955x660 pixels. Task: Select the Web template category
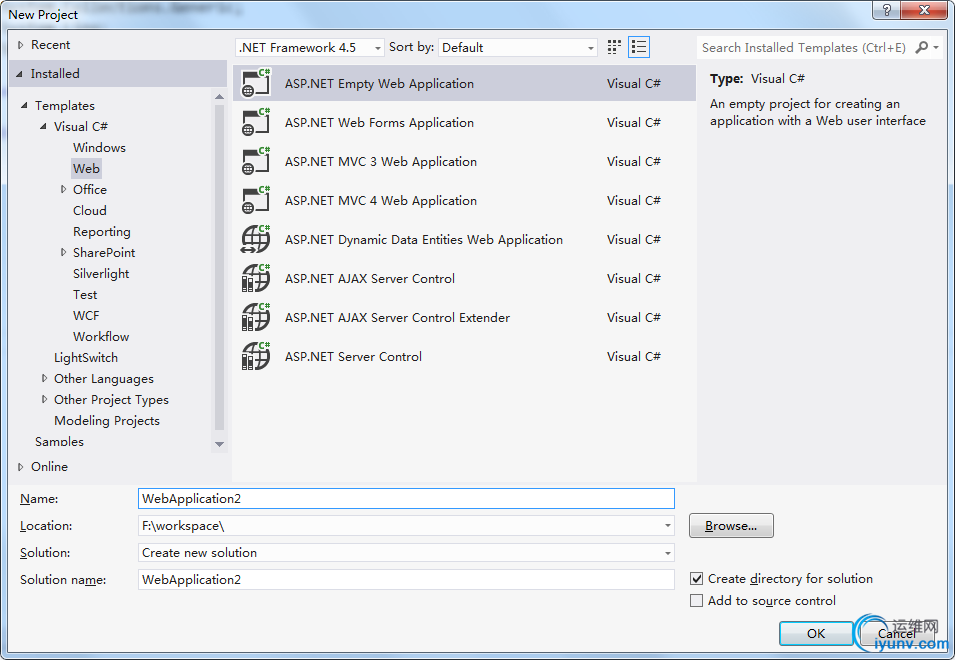click(86, 169)
